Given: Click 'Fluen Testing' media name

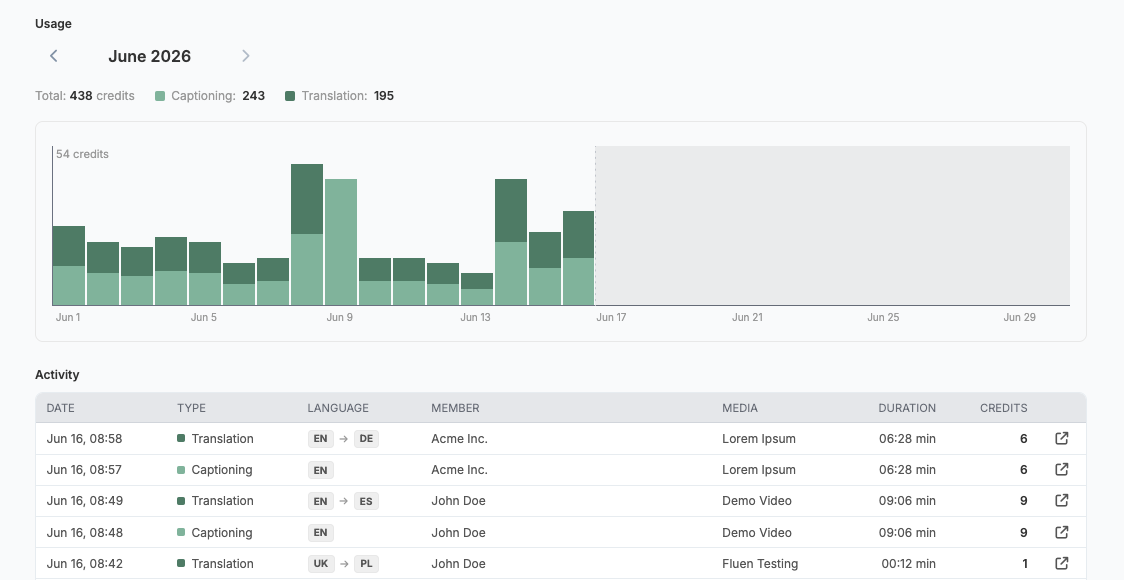Looking at the screenshot, I should (x=760, y=564).
